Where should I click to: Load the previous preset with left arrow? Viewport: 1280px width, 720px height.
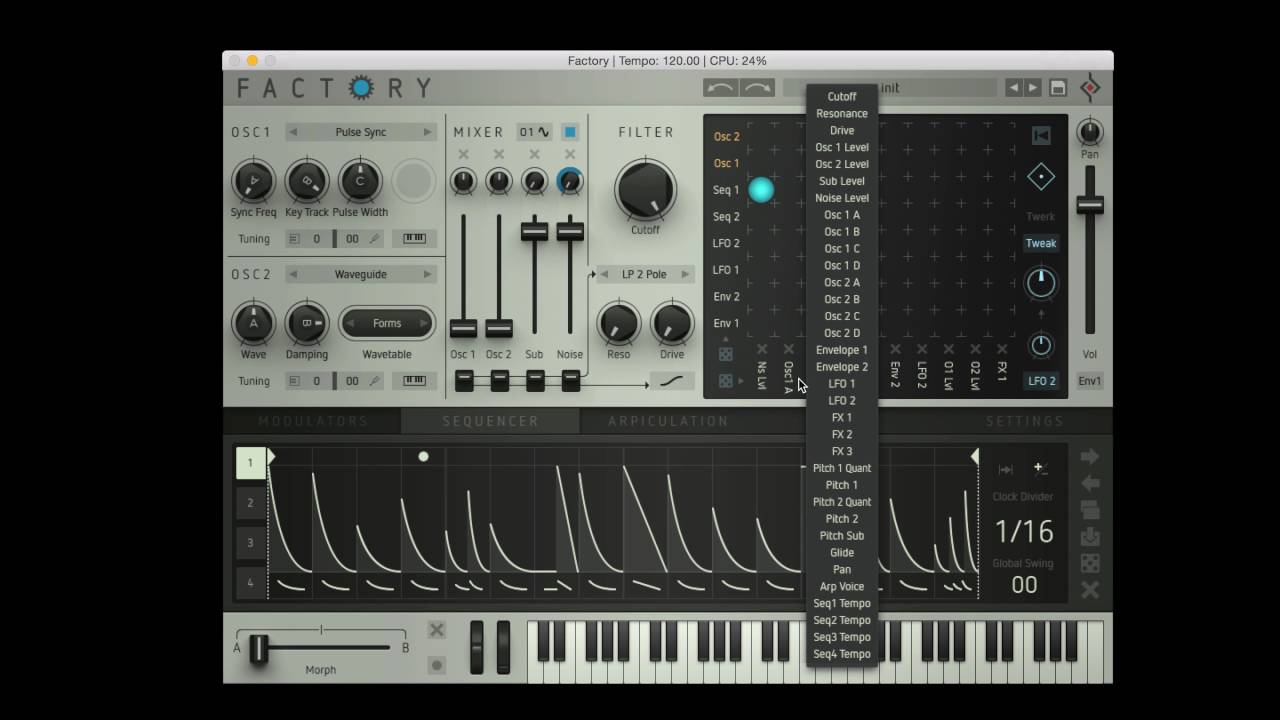click(1014, 88)
